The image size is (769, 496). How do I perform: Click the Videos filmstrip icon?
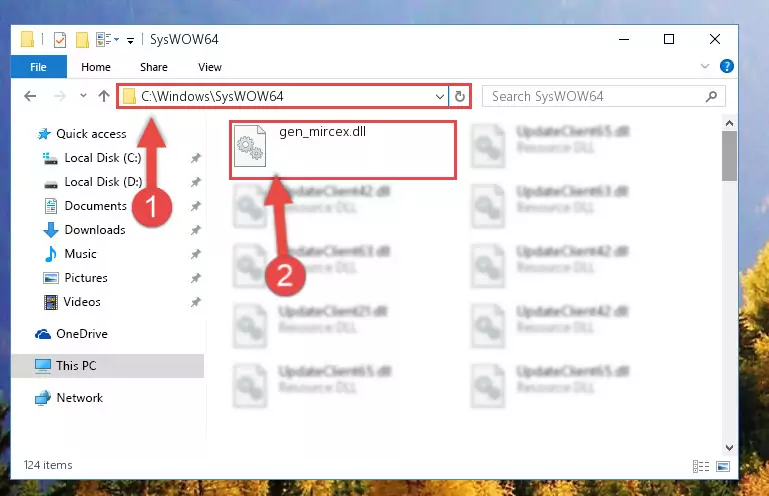[x=51, y=302]
